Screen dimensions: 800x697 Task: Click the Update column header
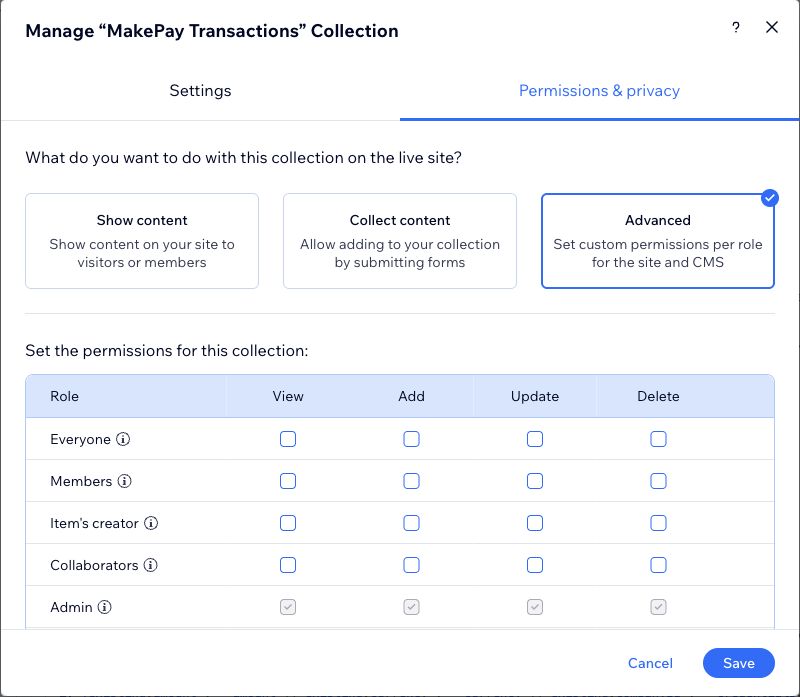coord(535,396)
